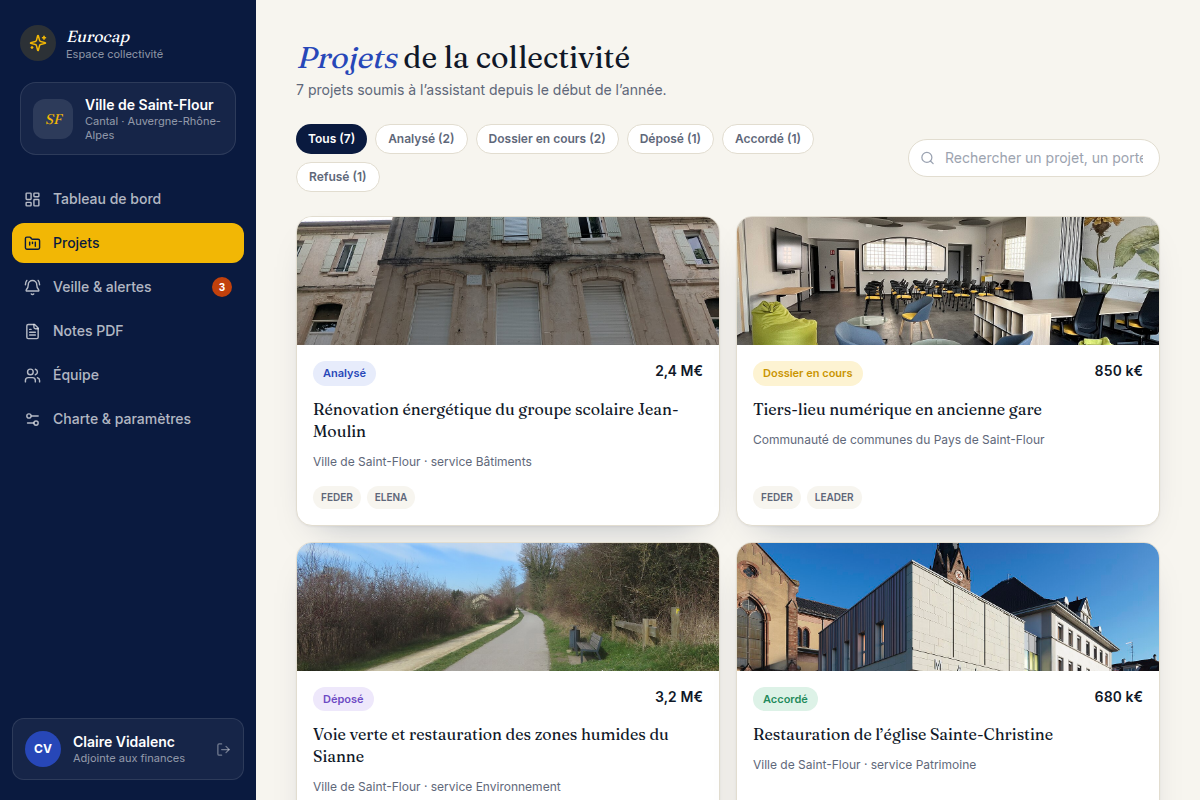Click the Analysé status badge
The height and width of the screenshot is (800, 1200).
click(x=344, y=373)
